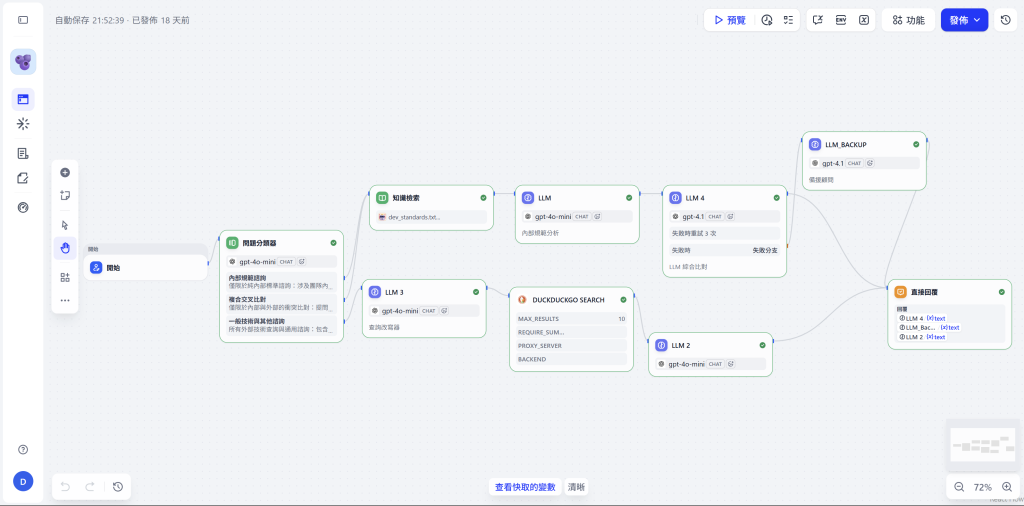This screenshot has width=1024, height=506.
Task: Open the run history clock icon
Action: coord(767,20)
